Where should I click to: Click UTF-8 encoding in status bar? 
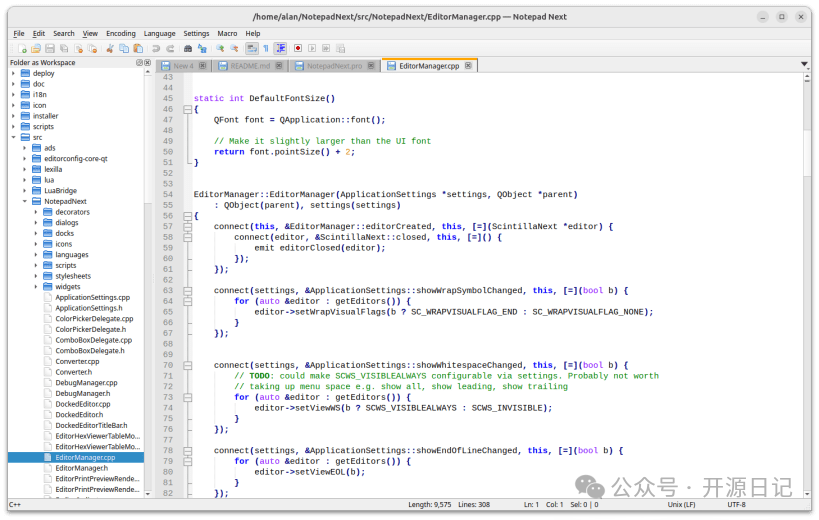coord(737,504)
